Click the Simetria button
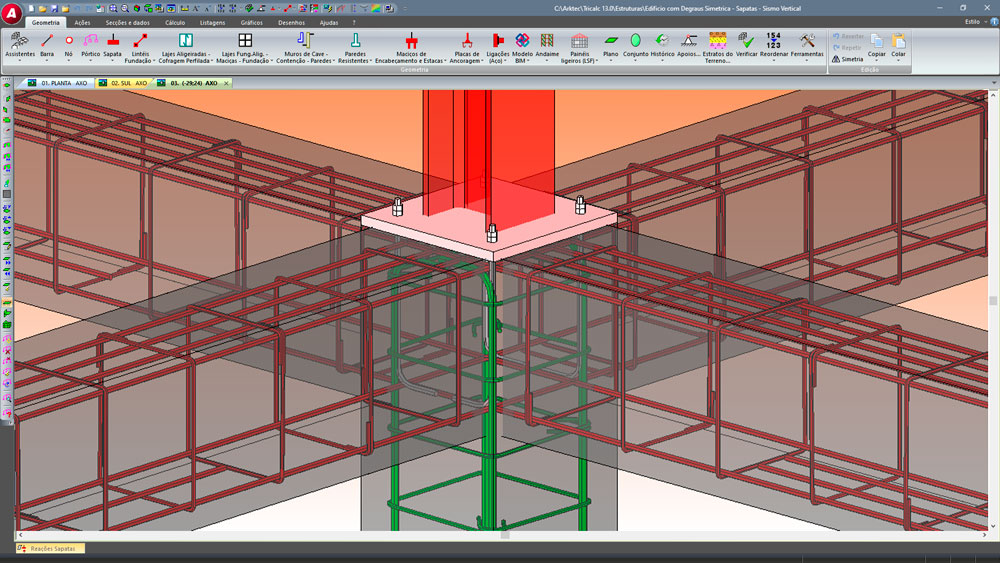 click(848, 59)
